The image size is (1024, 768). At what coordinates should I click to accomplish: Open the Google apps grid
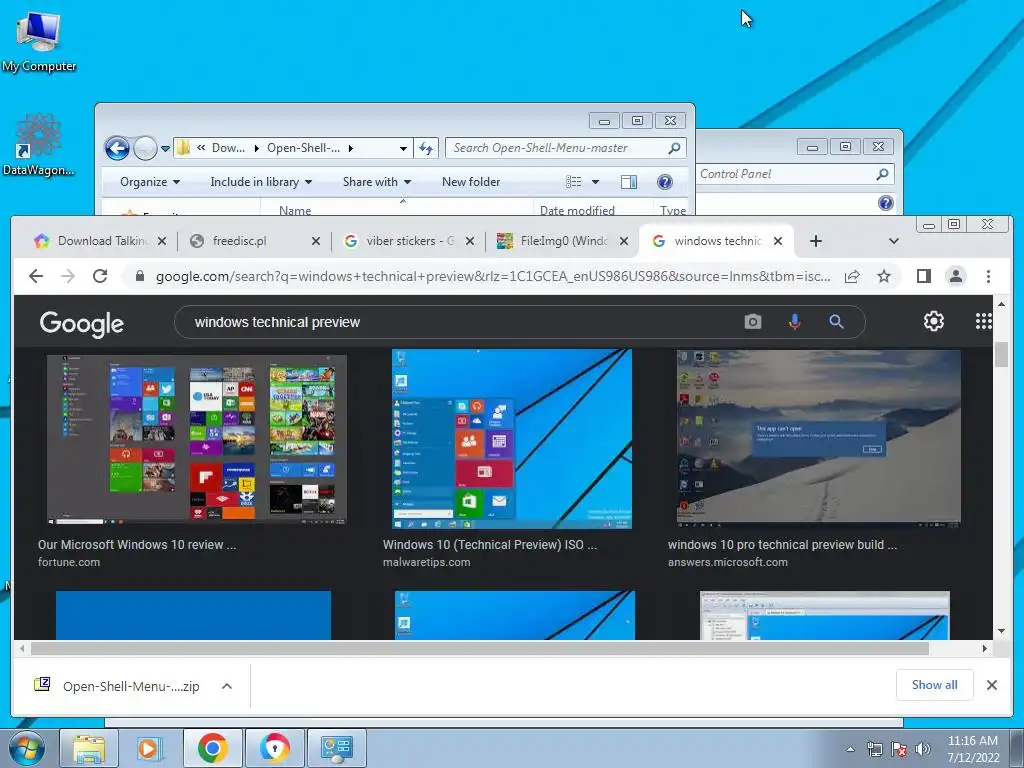pos(984,321)
